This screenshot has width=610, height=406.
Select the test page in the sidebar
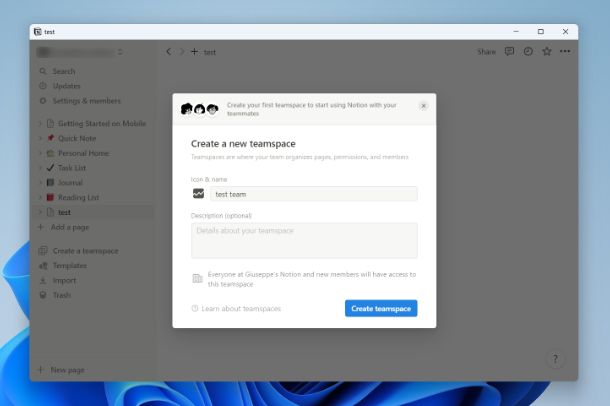pyautogui.click(x=93, y=212)
